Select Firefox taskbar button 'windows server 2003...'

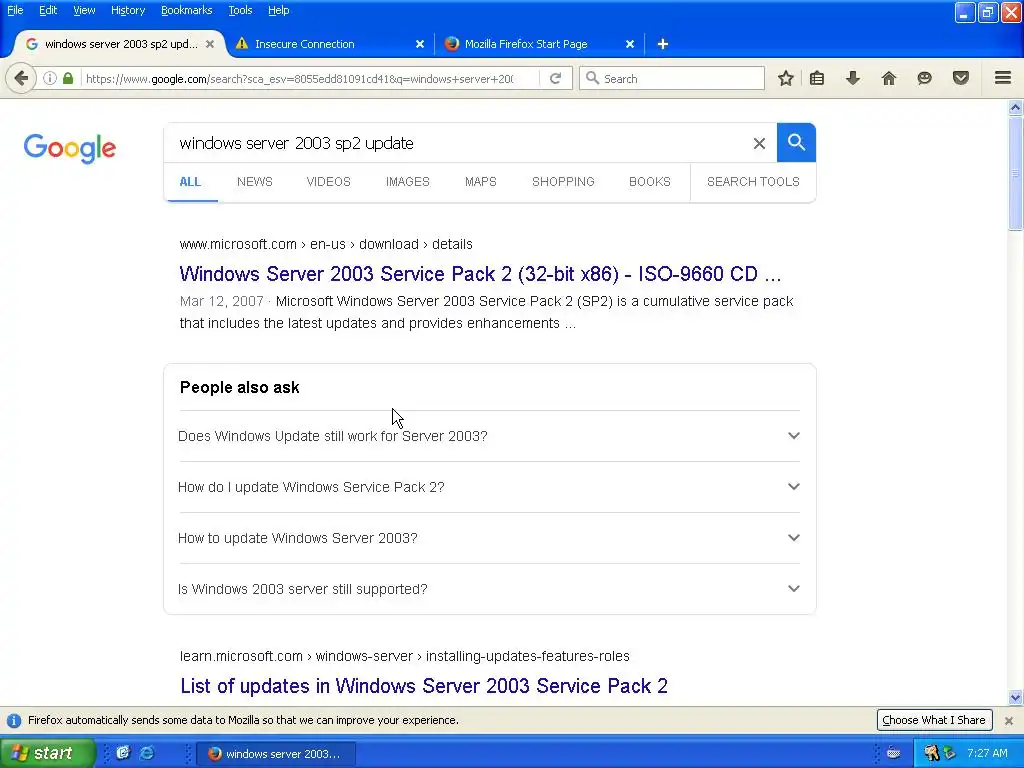point(275,754)
